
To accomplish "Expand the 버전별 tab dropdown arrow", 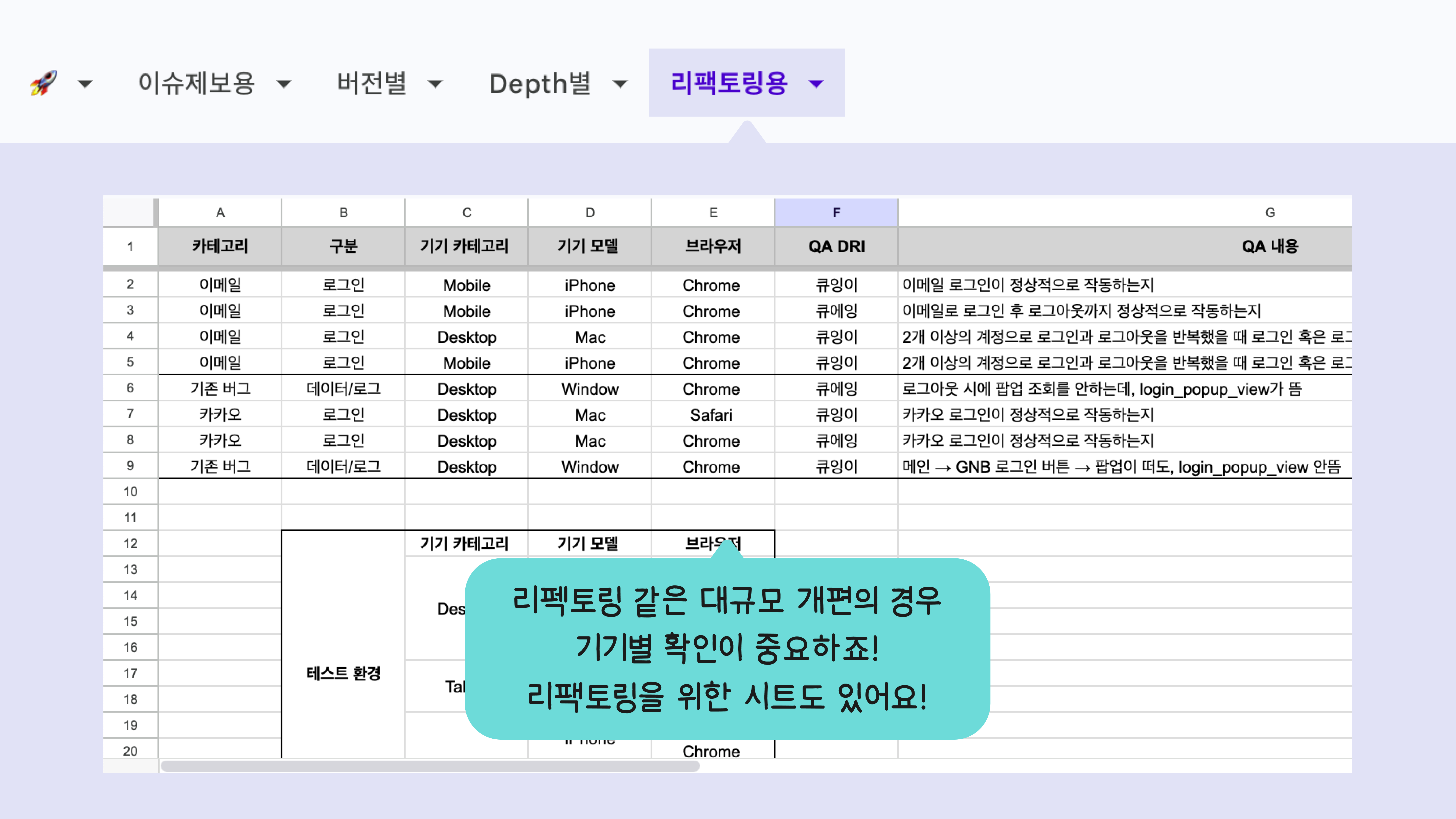I will click(435, 84).
